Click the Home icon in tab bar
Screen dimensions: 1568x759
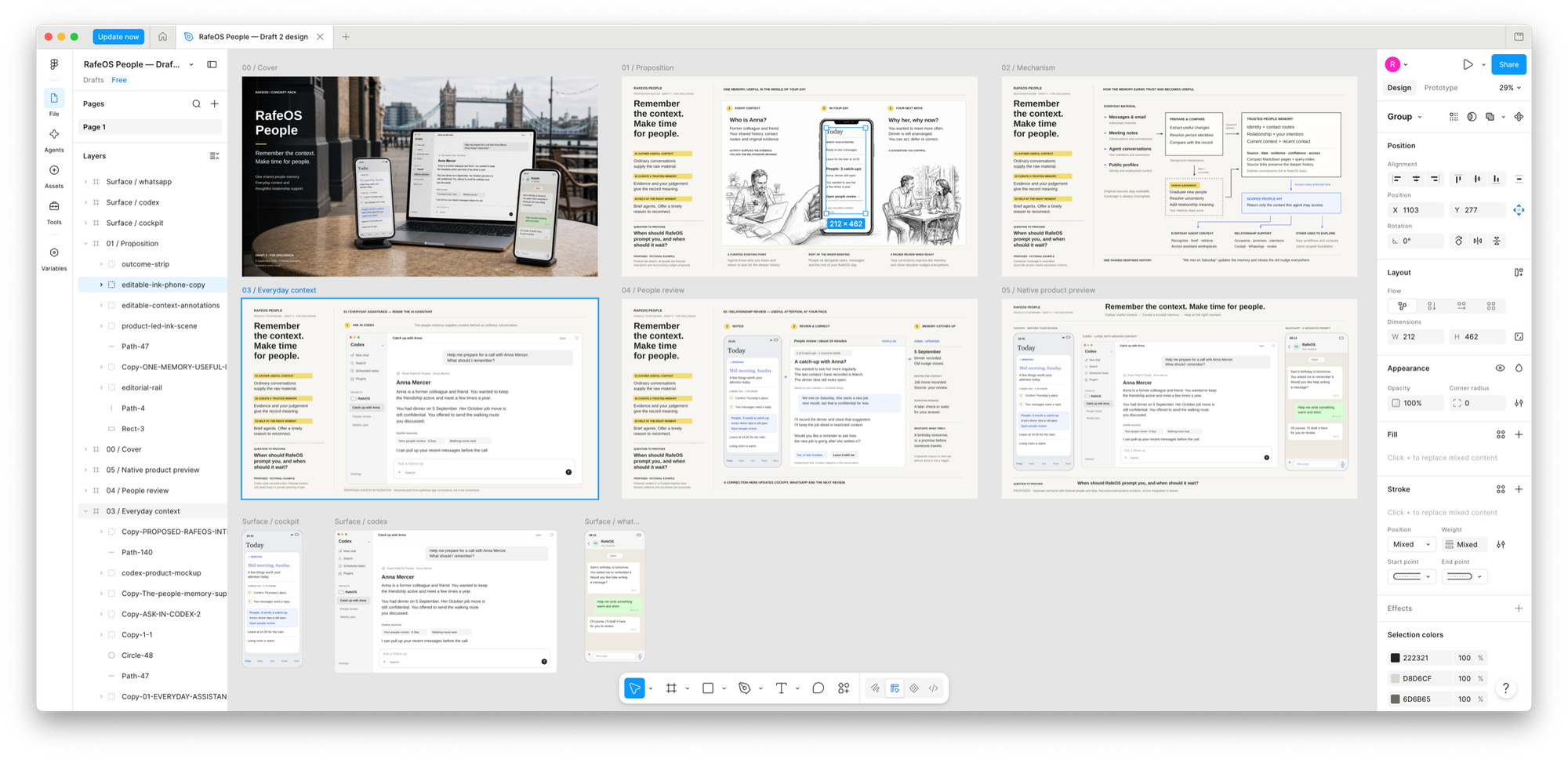click(162, 37)
